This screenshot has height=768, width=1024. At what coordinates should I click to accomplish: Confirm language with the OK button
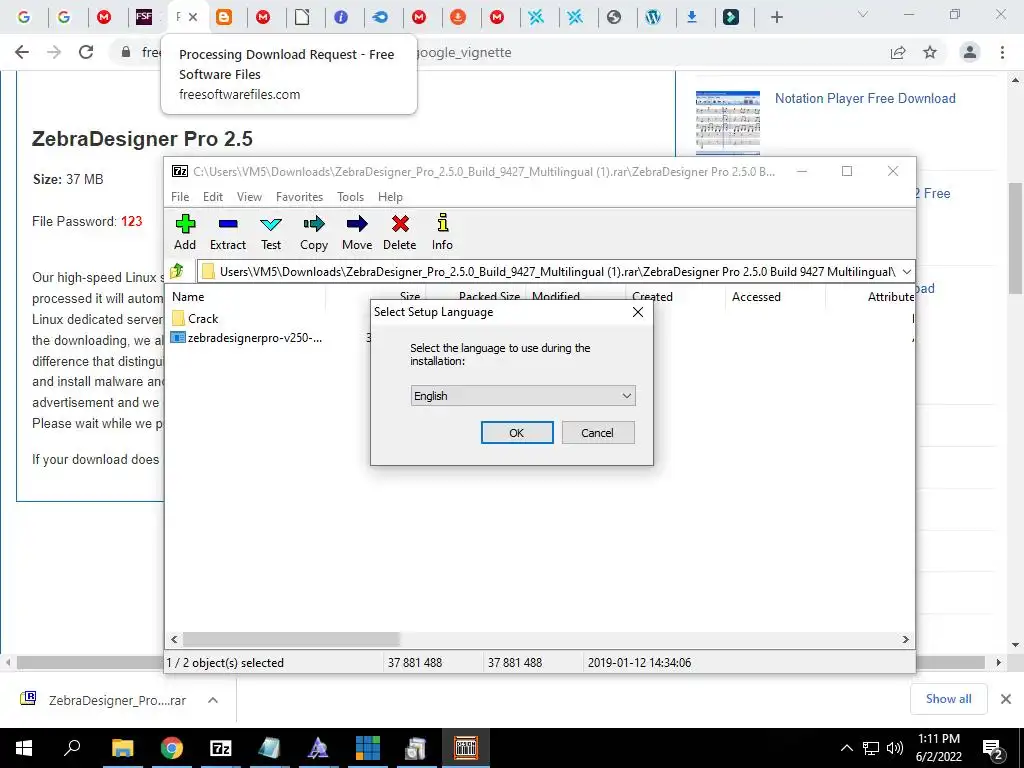(x=517, y=433)
